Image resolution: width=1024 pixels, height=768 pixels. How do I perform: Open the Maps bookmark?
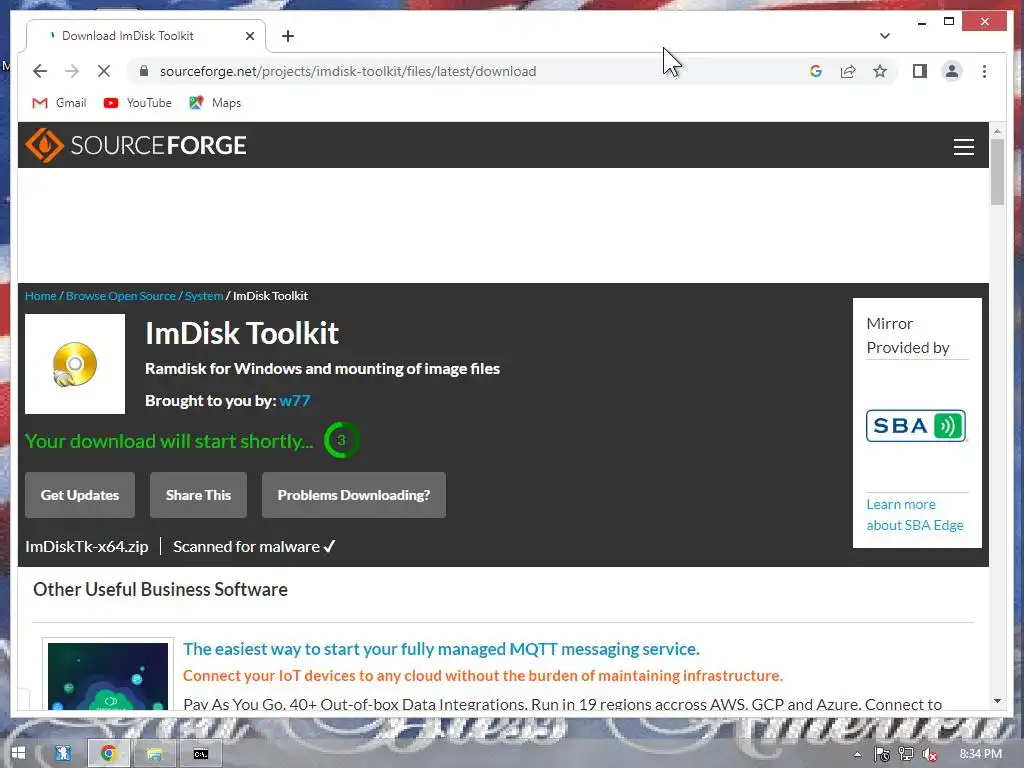(215, 103)
